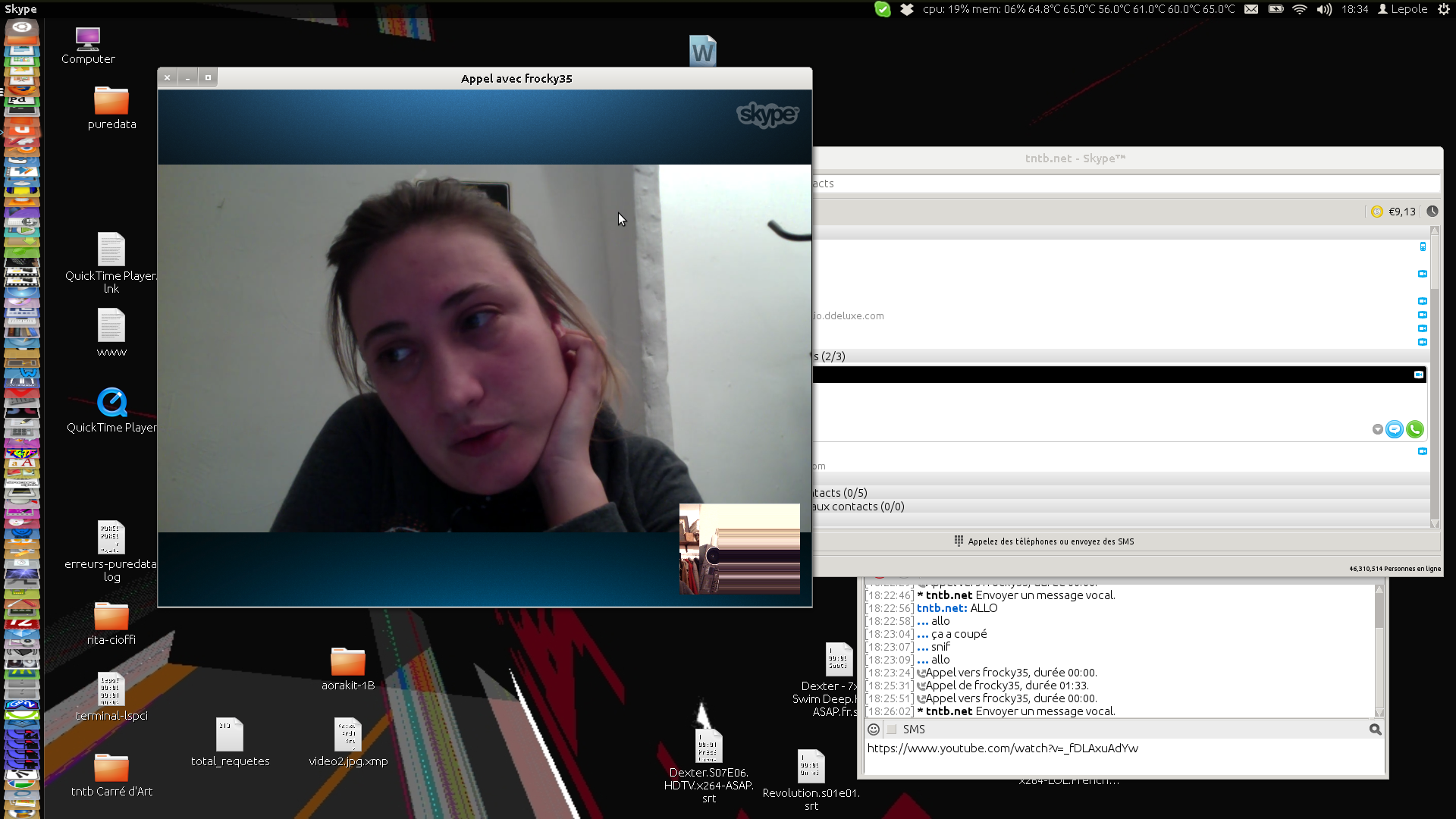Click the Skype credit coin icon
Viewport: 1456px width, 819px height.
[x=1377, y=212]
